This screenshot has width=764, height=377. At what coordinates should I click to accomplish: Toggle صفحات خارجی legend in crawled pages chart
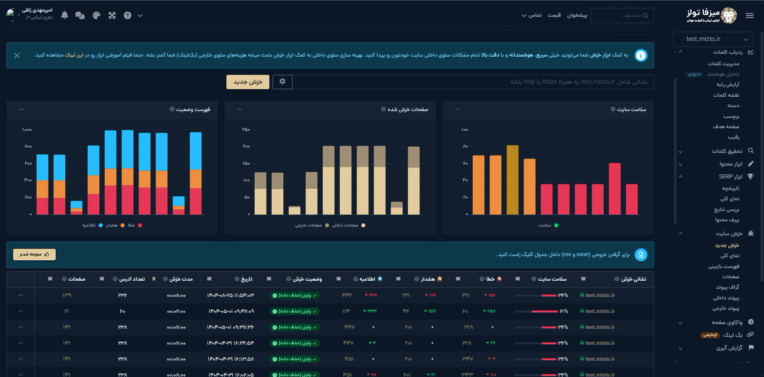[x=312, y=226]
